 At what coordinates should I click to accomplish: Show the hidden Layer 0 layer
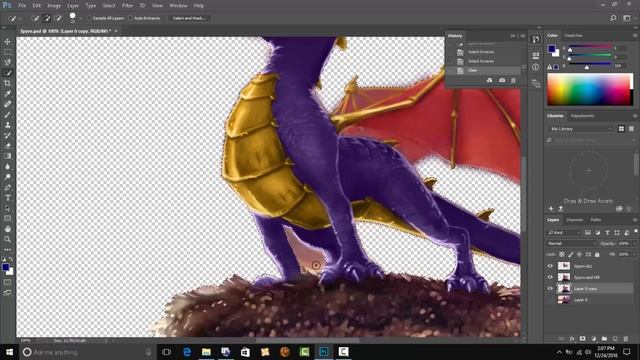click(x=550, y=300)
